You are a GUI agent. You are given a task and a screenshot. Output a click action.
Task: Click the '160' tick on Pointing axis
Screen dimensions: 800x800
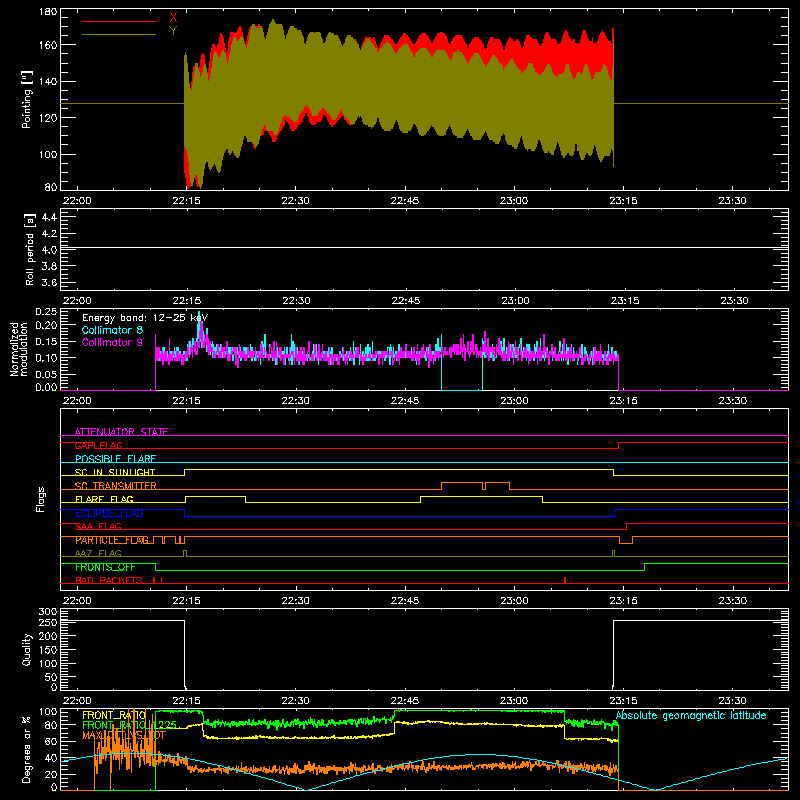pyautogui.click(x=48, y=45)
